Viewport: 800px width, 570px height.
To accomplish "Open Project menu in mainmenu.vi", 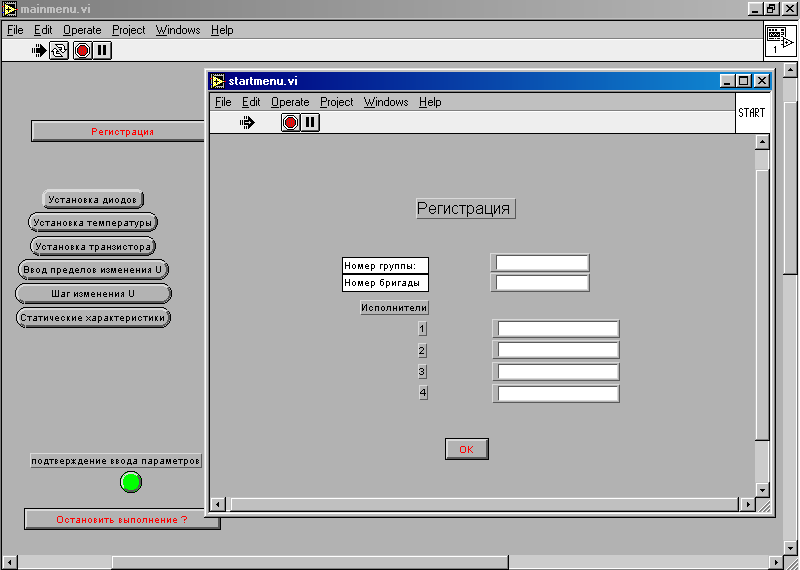I will point(129,30).
